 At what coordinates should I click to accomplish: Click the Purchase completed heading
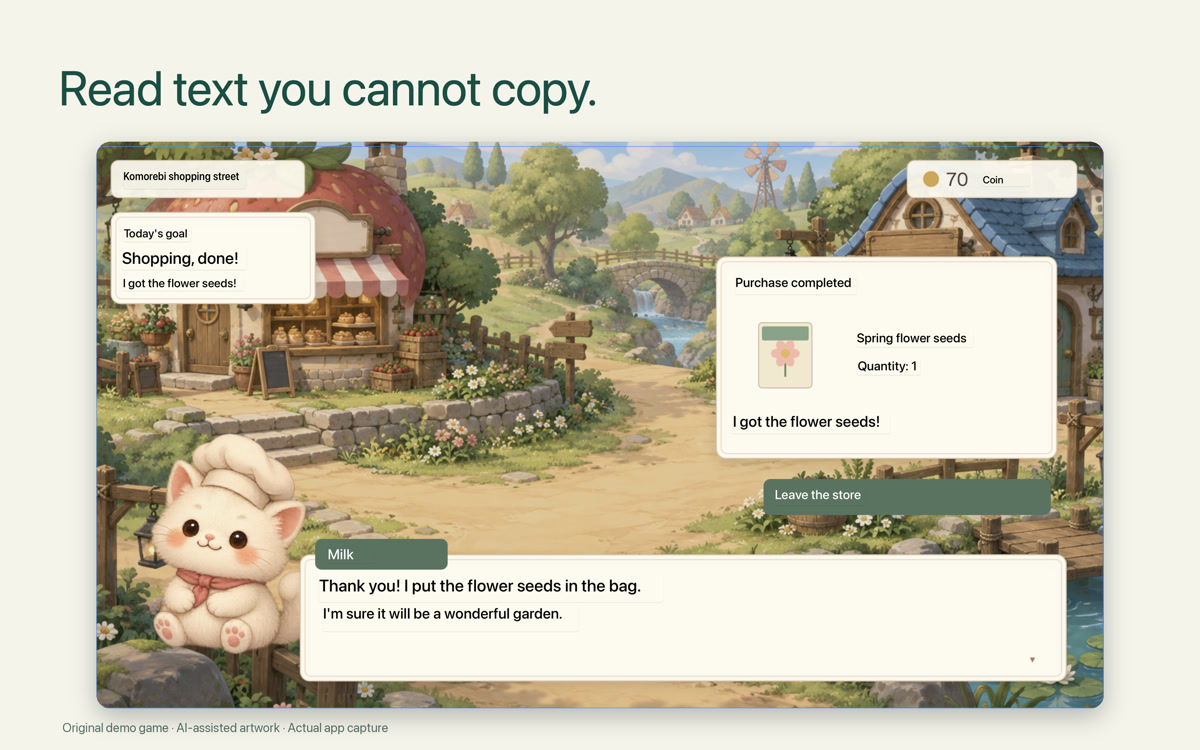coord(793,283)
